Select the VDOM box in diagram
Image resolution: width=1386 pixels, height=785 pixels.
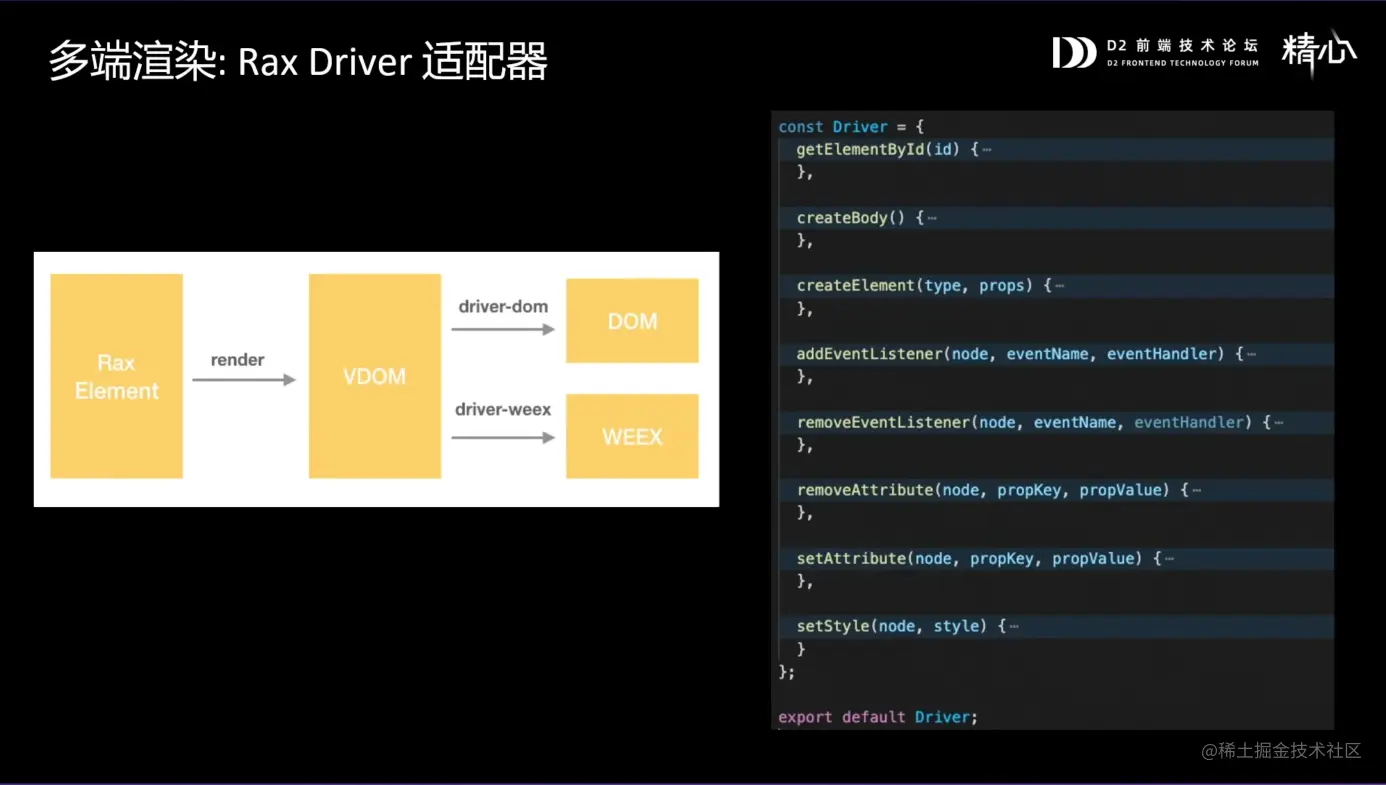374,376
